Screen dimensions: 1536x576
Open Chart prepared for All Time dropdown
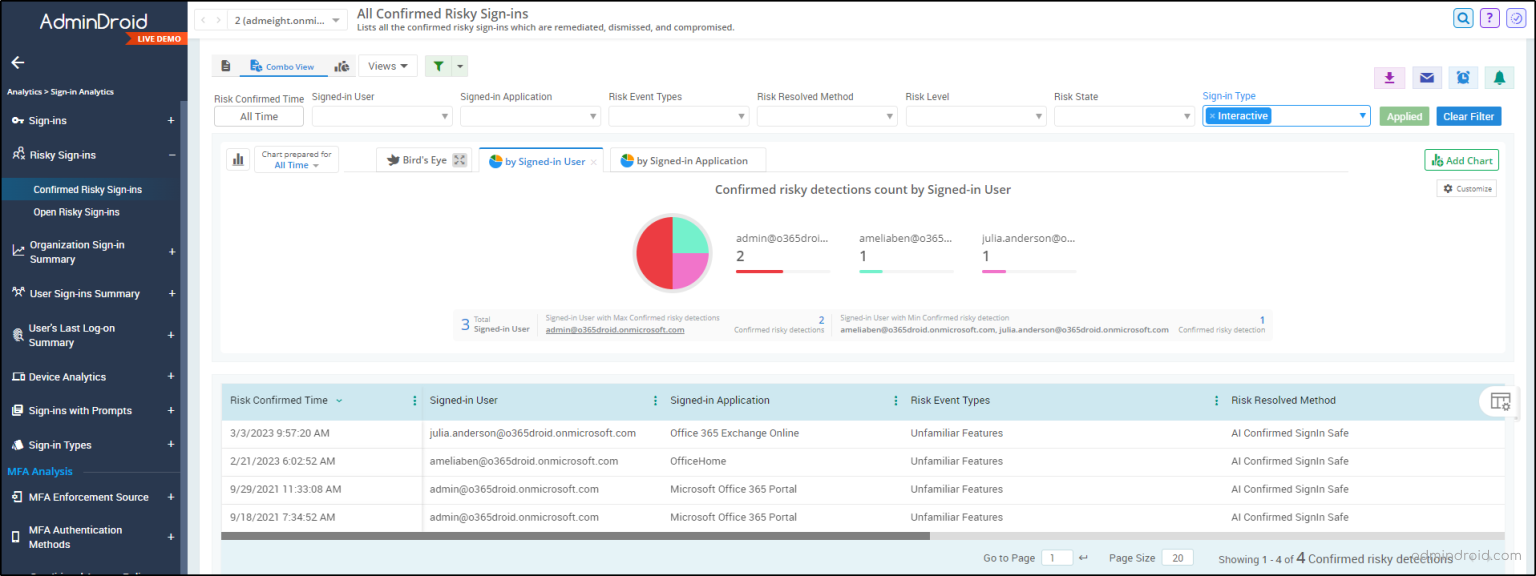(297, 160)
